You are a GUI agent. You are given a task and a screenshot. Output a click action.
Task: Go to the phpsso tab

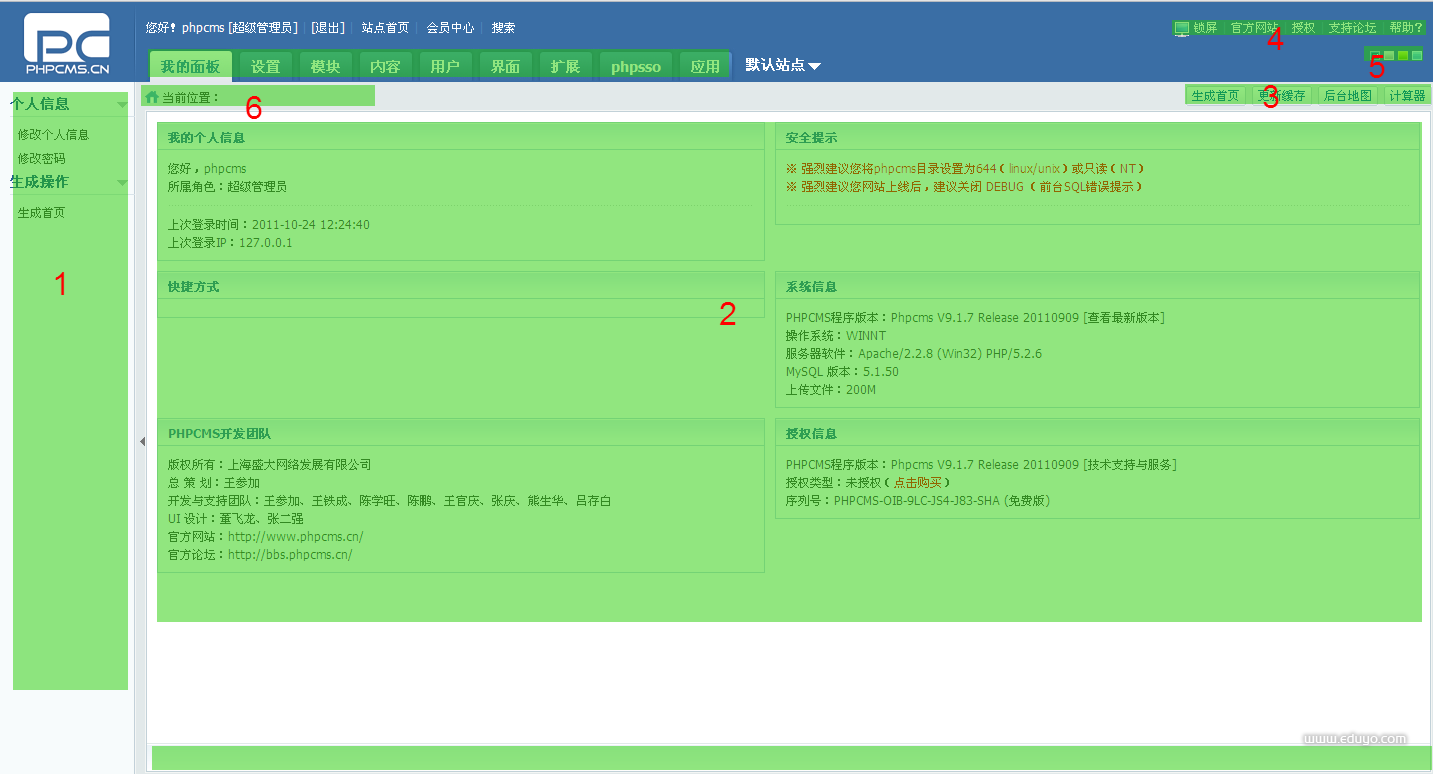(x=636, y=66)
